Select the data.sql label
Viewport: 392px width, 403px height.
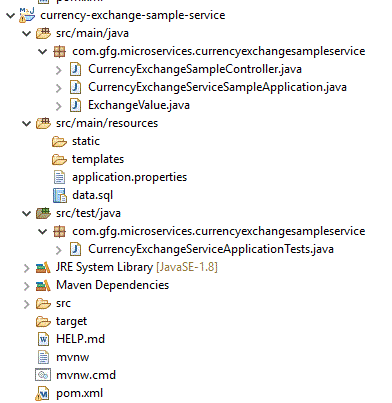click(92, 195)
